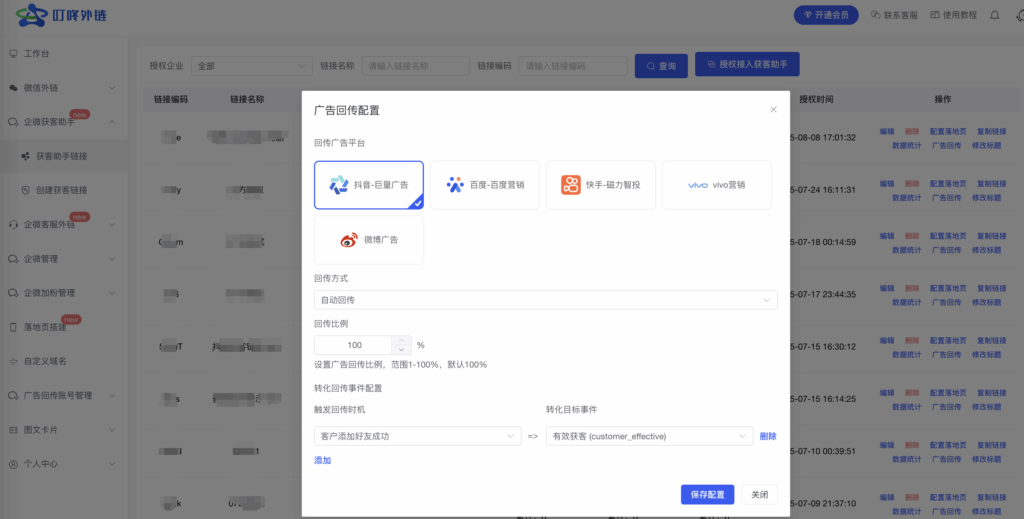Click the 百度-百度营销 paw logo
The image size is (1024, 519).
(x=455, y=185)
